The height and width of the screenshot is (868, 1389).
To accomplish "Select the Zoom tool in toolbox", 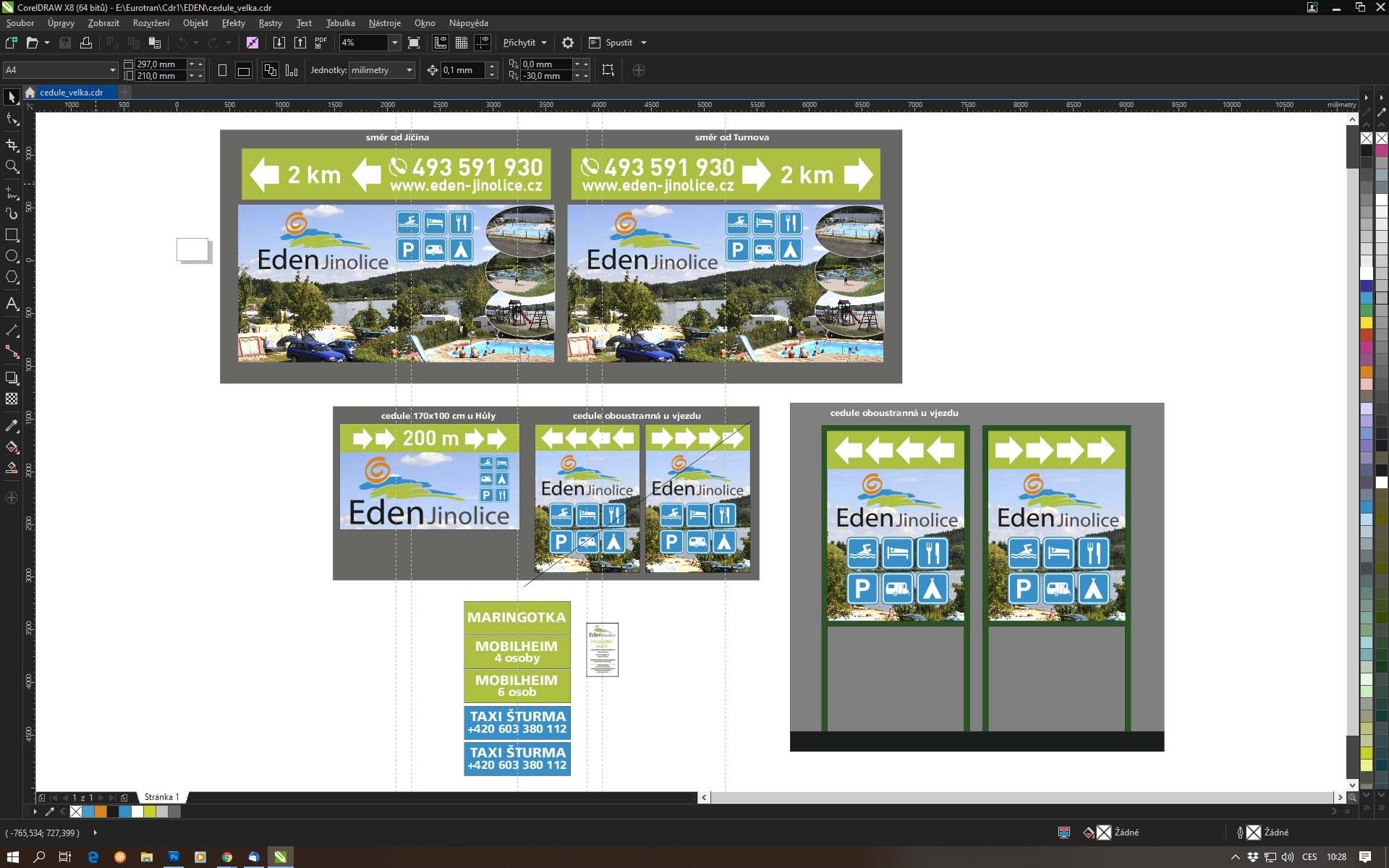I will [12, 167].
